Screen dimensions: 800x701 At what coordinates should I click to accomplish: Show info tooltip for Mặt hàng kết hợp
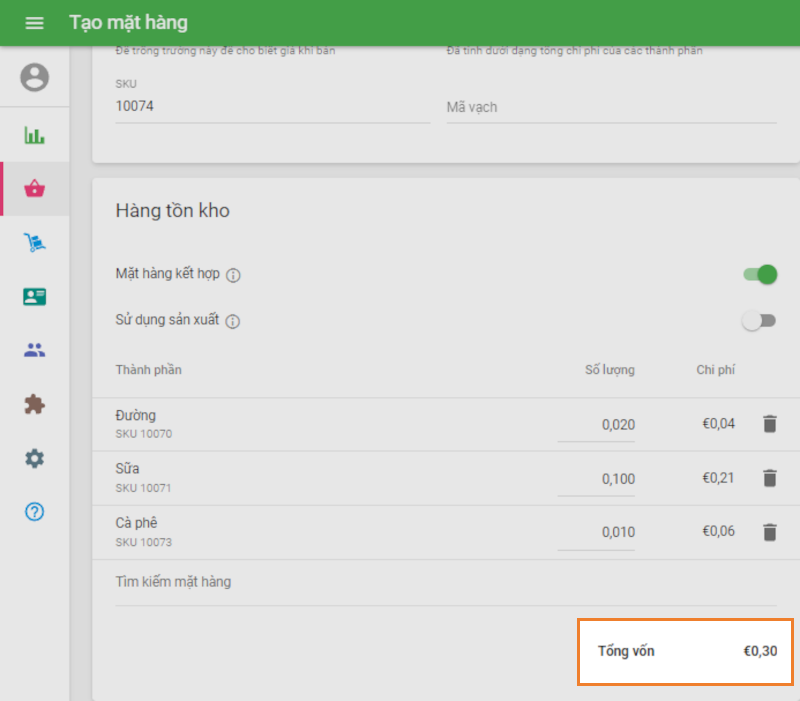click(x=233, y=275)
